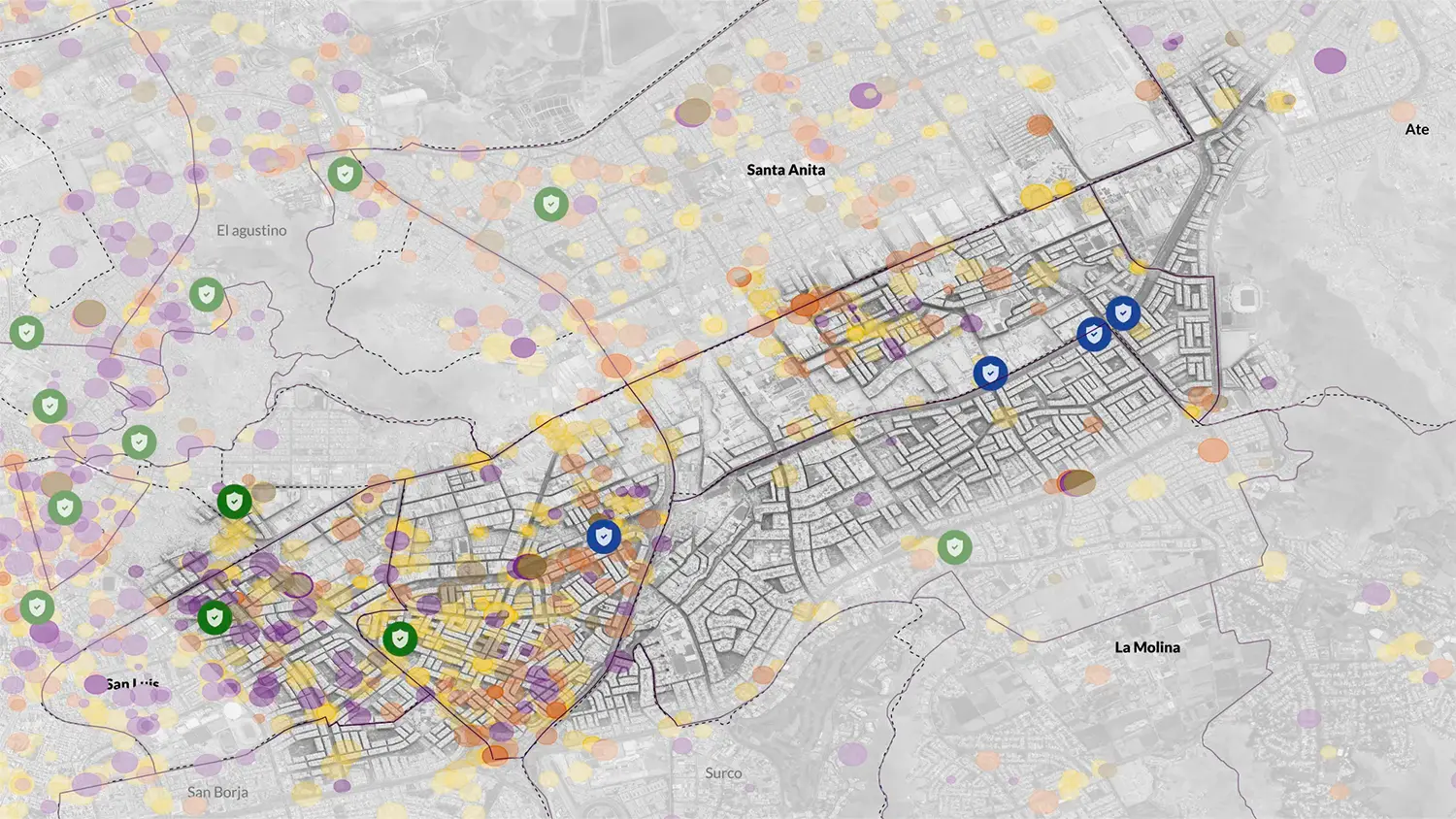This screenshot has width=1456, height=819.
Task: Select the middle blue shield of the eastern cluster
Action: pos(1096,334)
